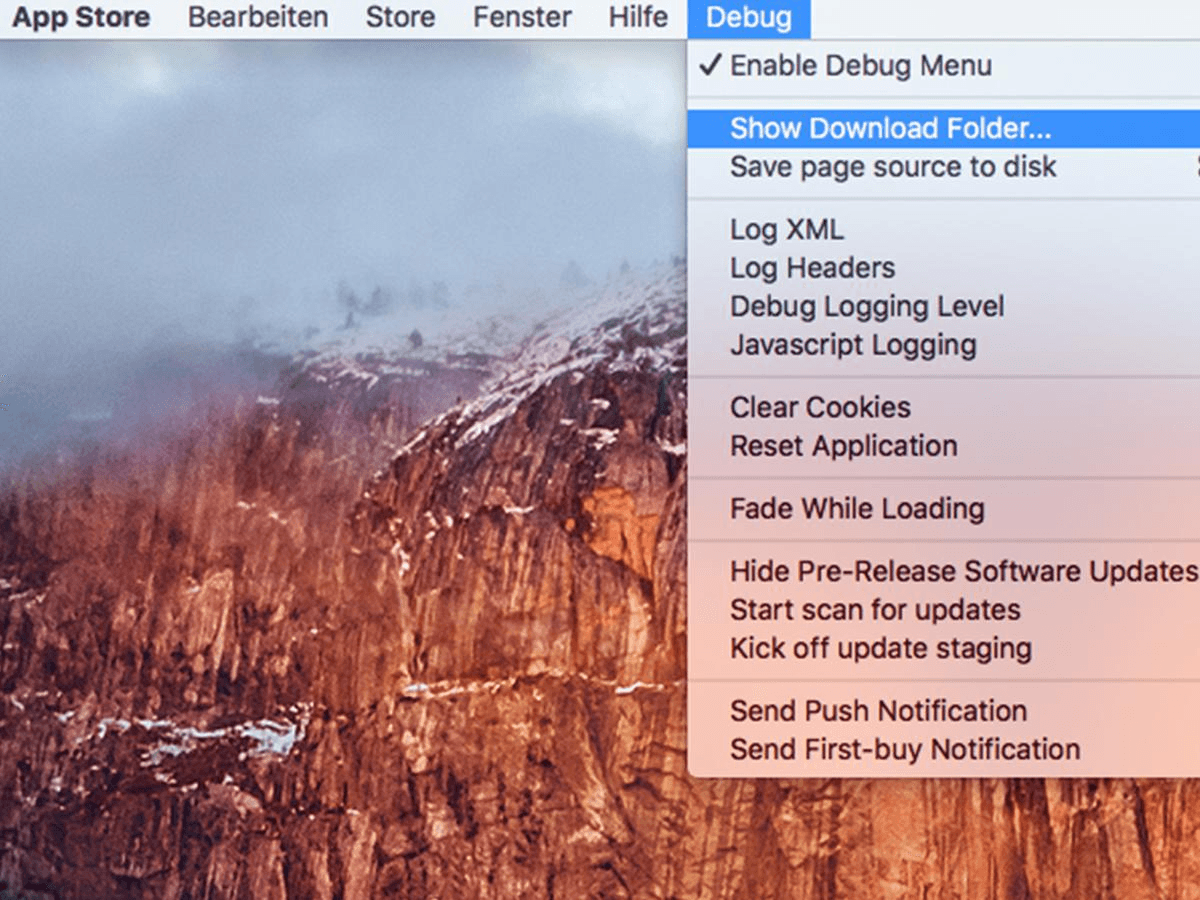Select Javascript Logging entry
The width and height of the screenshot is (1200, 900).
coord(854,344)
